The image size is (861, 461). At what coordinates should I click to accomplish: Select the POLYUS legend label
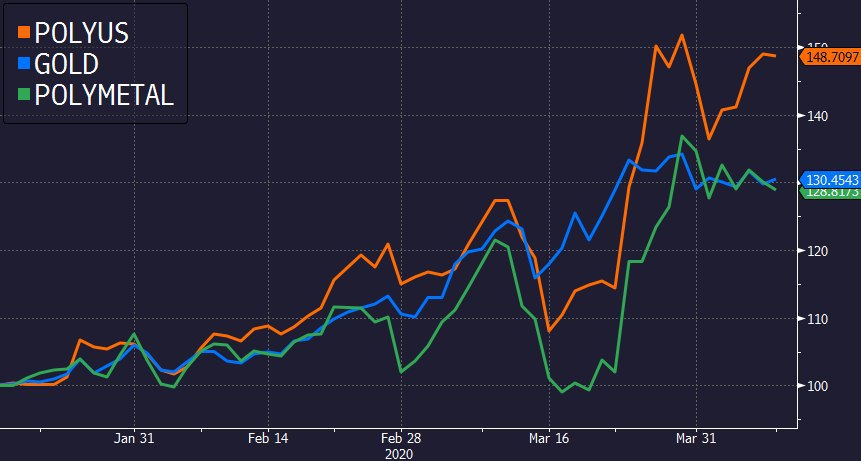coord(81,33)
